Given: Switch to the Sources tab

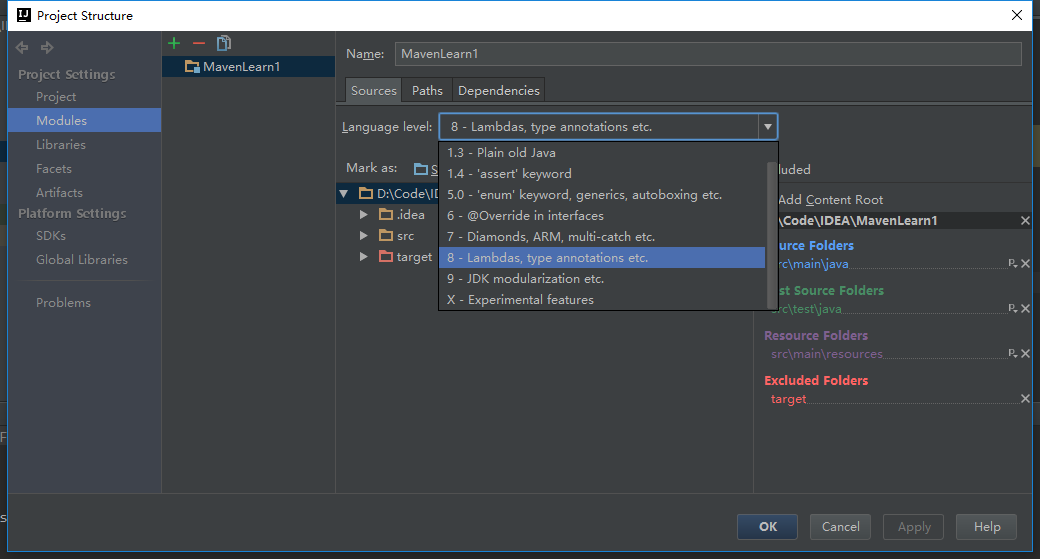Looking at the screenshot, I should [373, 90].
